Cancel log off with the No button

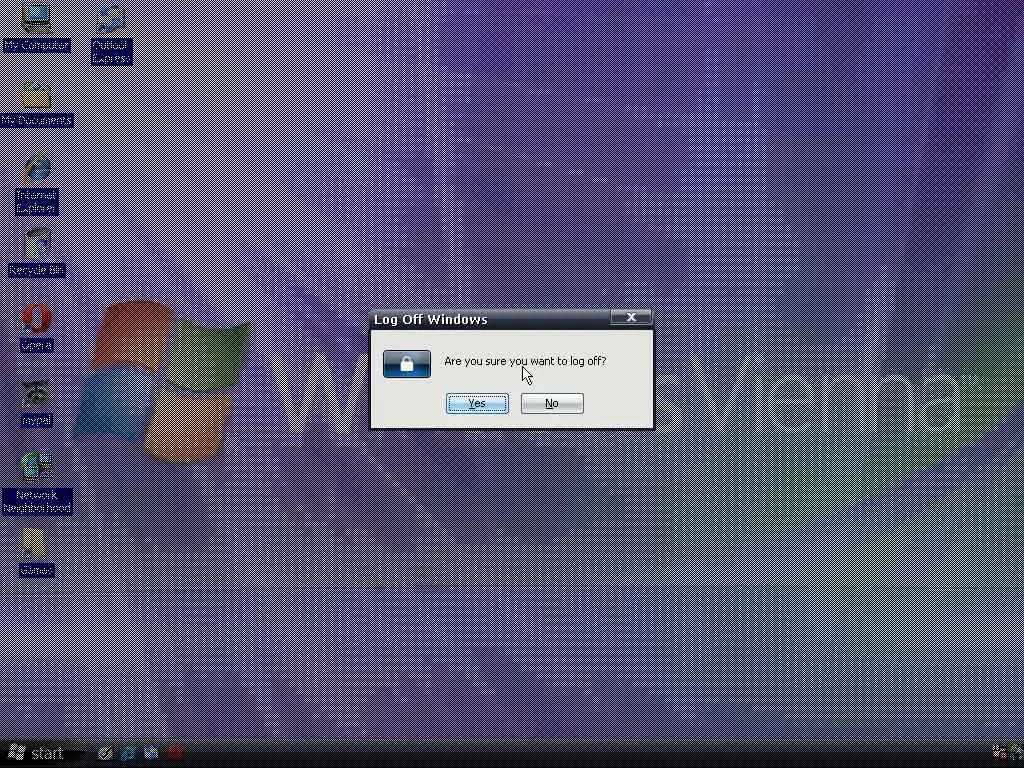click(x=552, y=404)
